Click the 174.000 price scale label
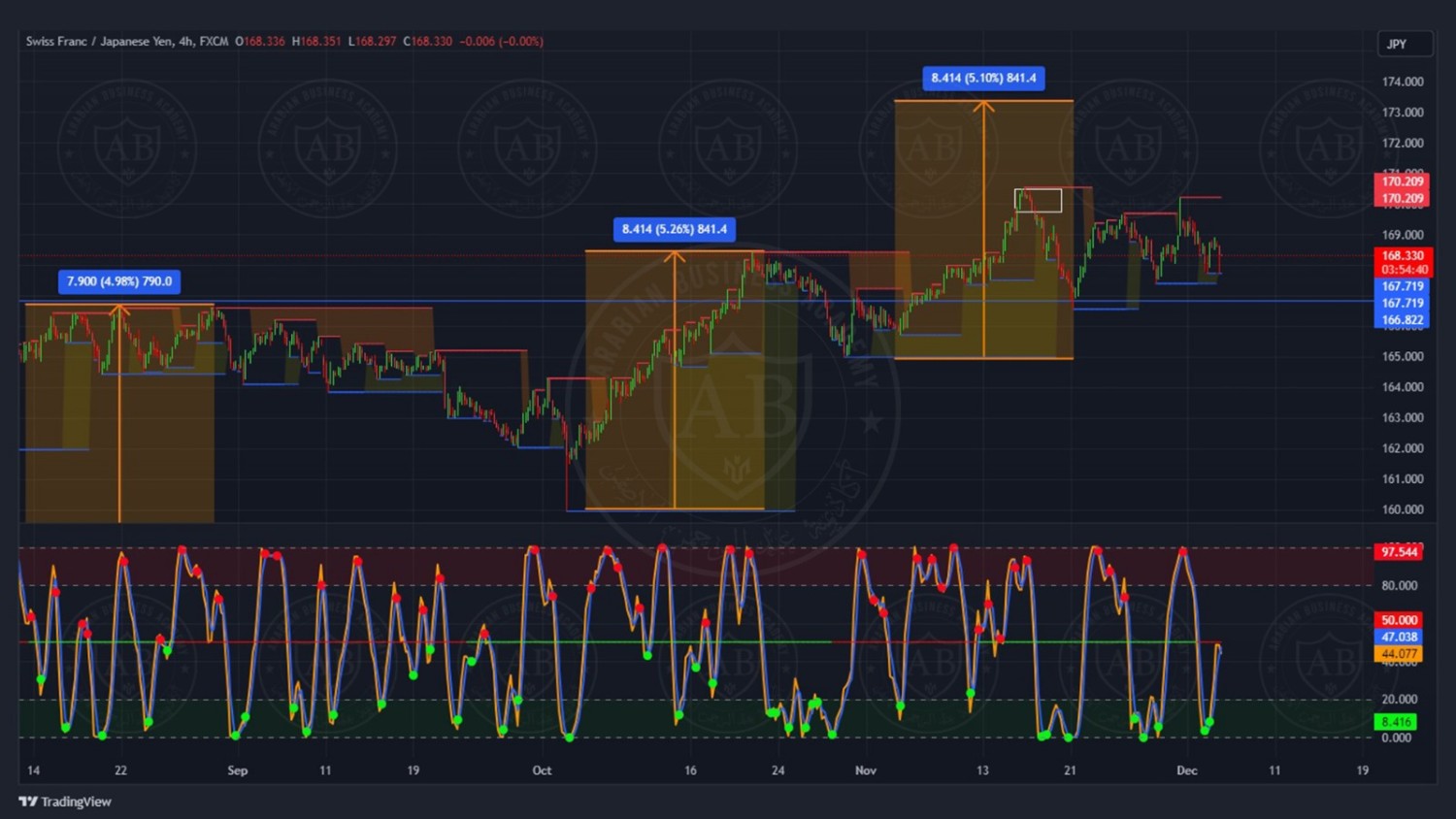 (x=1403, y=82)
